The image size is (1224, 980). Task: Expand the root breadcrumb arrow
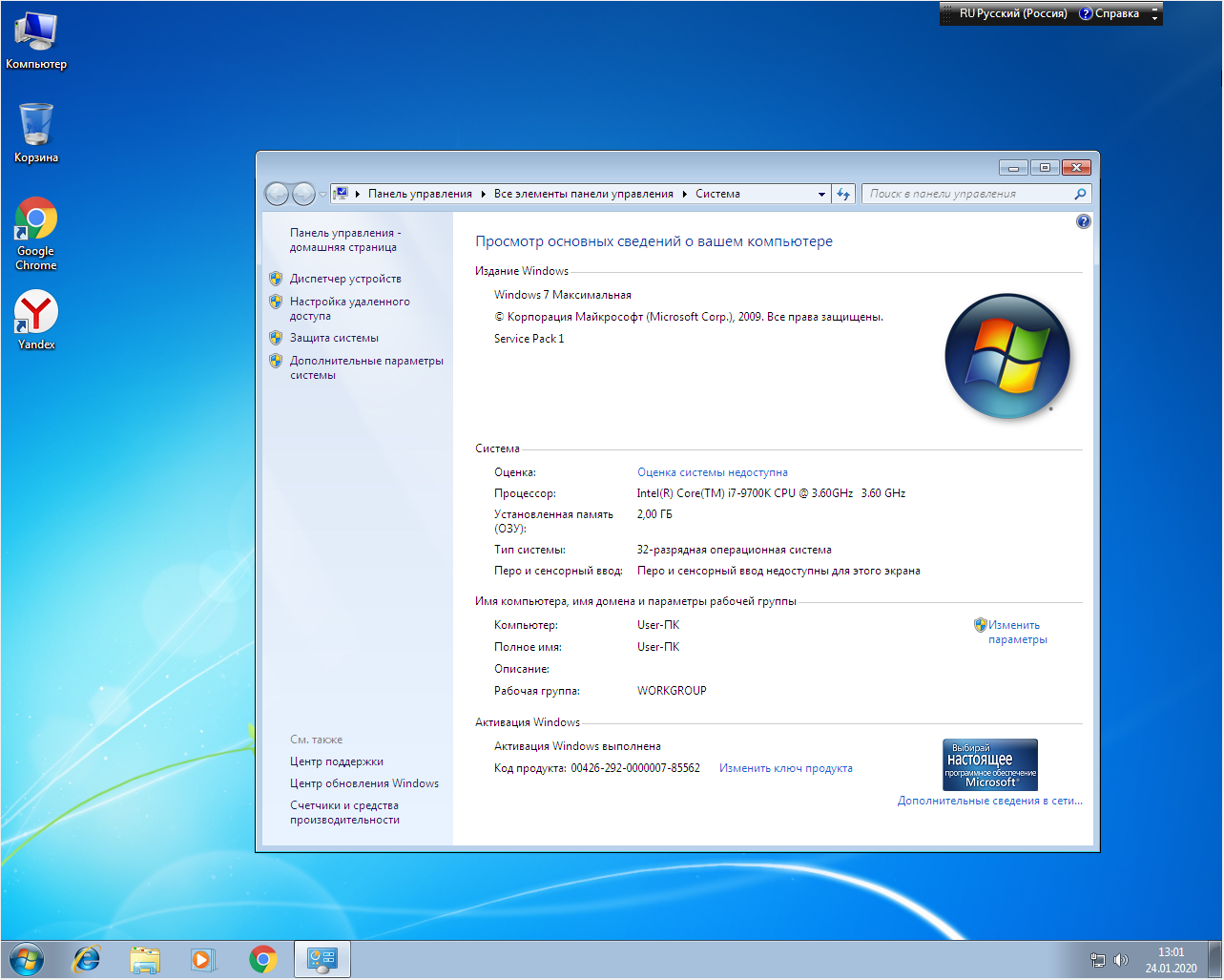pos(357,194)
